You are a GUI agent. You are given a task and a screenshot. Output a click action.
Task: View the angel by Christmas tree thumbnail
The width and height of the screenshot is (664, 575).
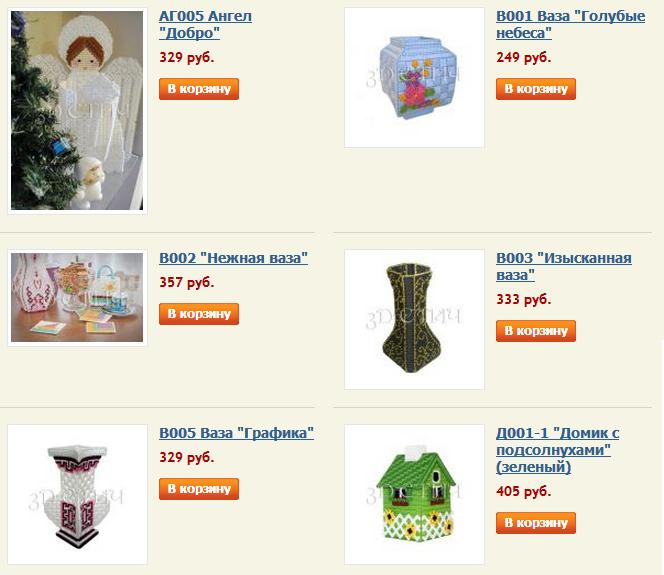pos(77,111)
